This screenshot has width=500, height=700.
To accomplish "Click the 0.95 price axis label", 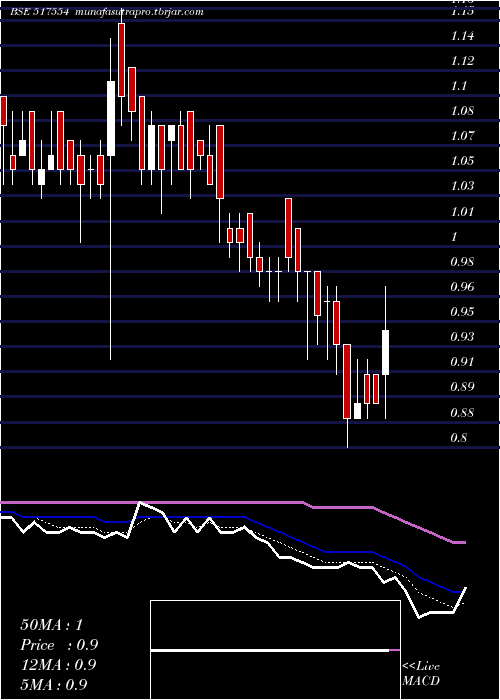I will pos(462,312).
